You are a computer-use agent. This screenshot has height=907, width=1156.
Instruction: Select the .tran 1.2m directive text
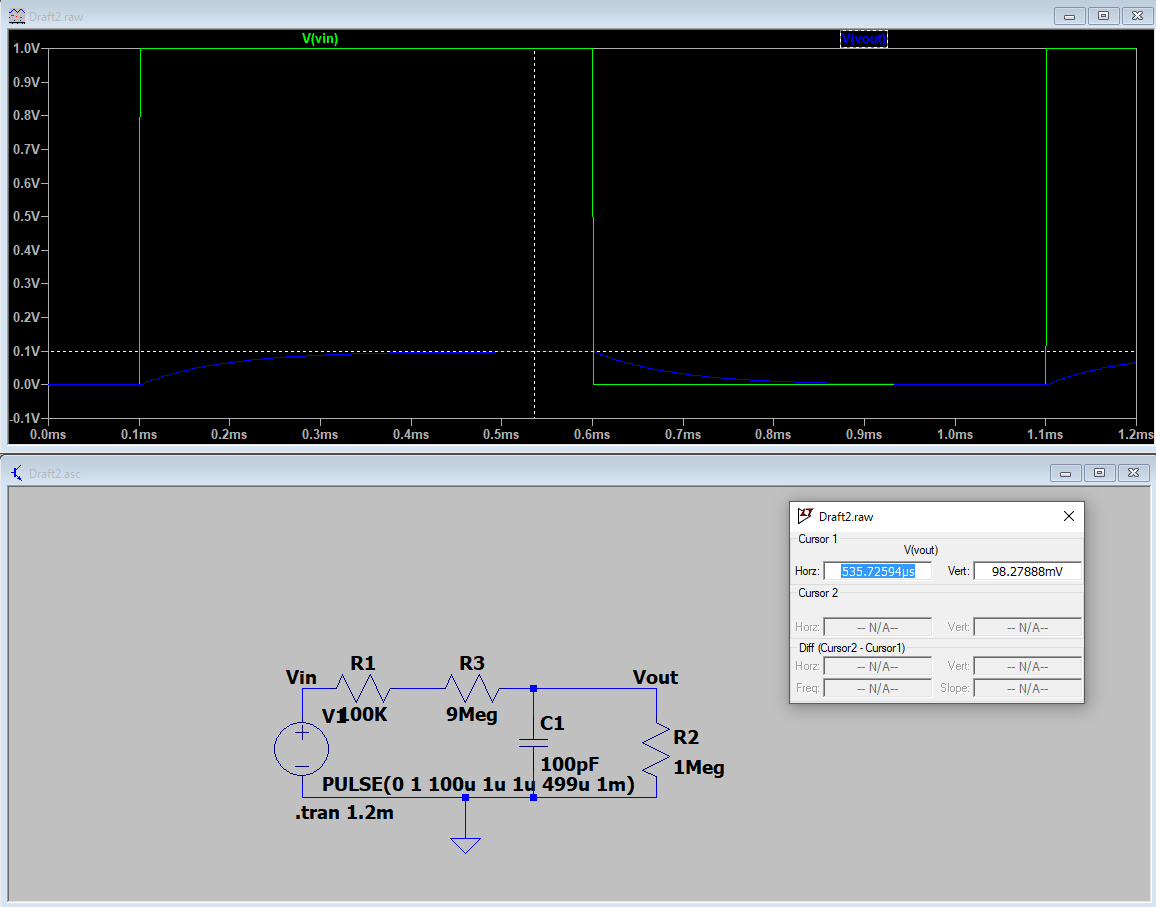pos(344,813)
